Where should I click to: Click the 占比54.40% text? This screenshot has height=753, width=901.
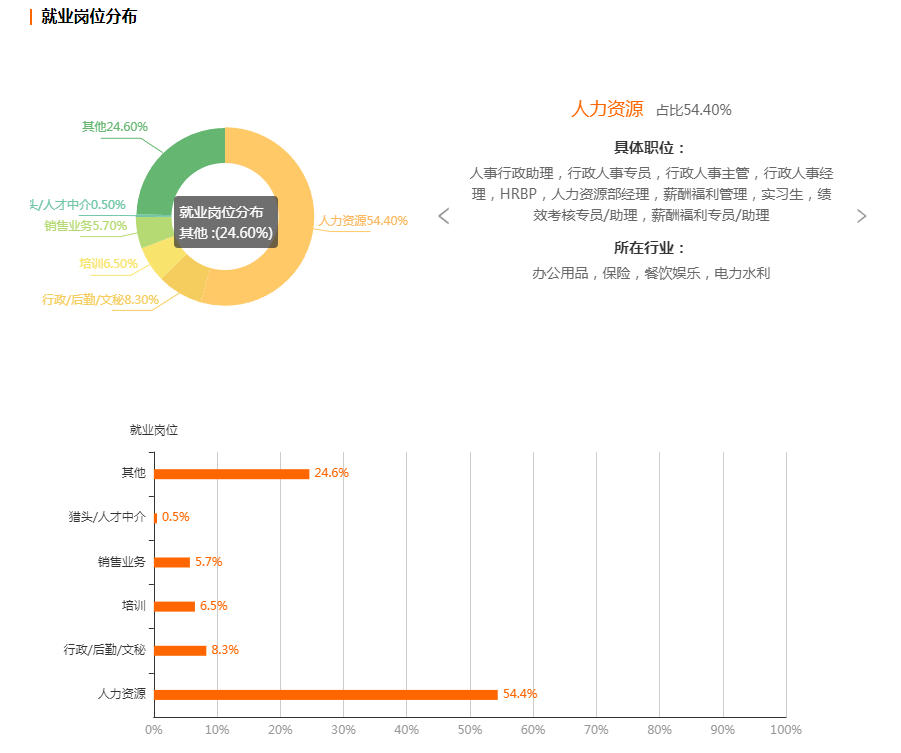point(694,110)
